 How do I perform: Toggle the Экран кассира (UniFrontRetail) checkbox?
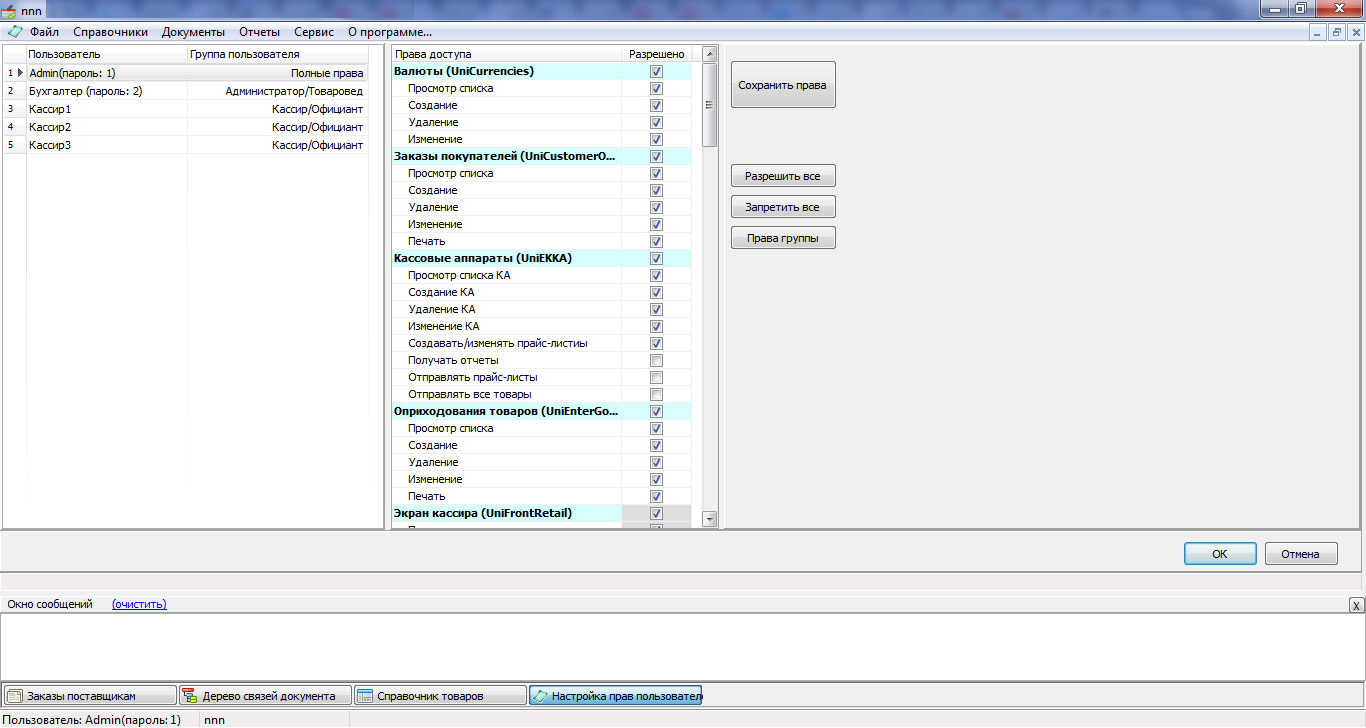(x=656, y=513)
